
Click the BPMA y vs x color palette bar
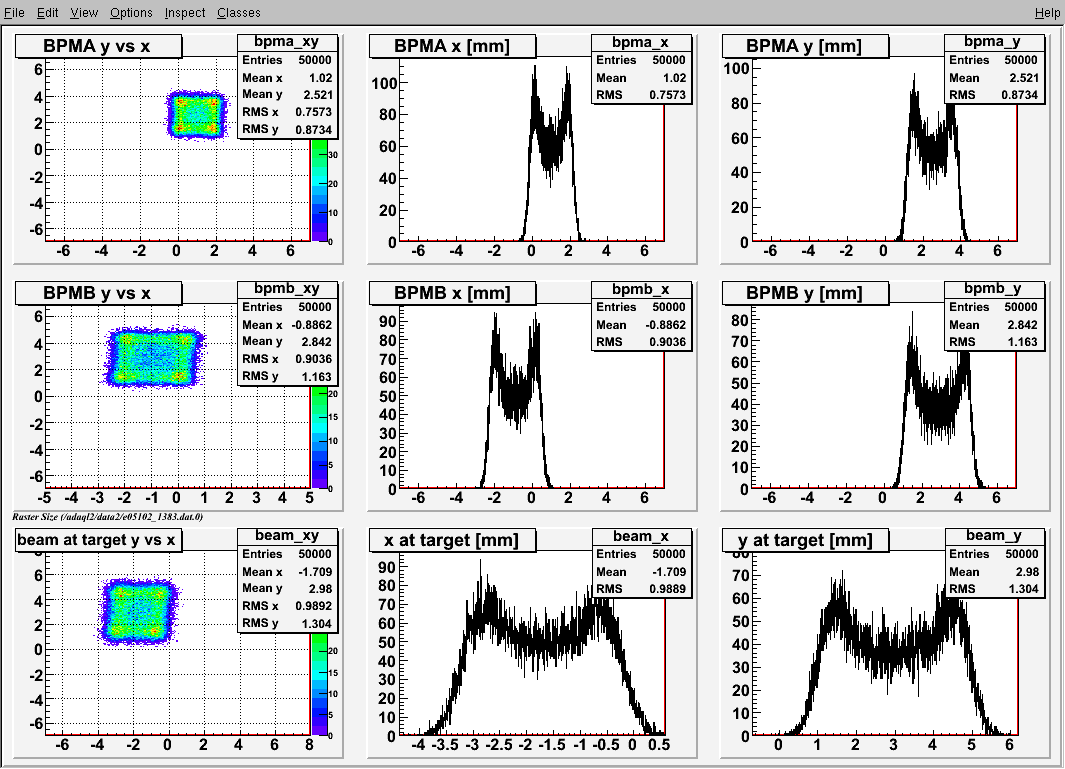319,190
